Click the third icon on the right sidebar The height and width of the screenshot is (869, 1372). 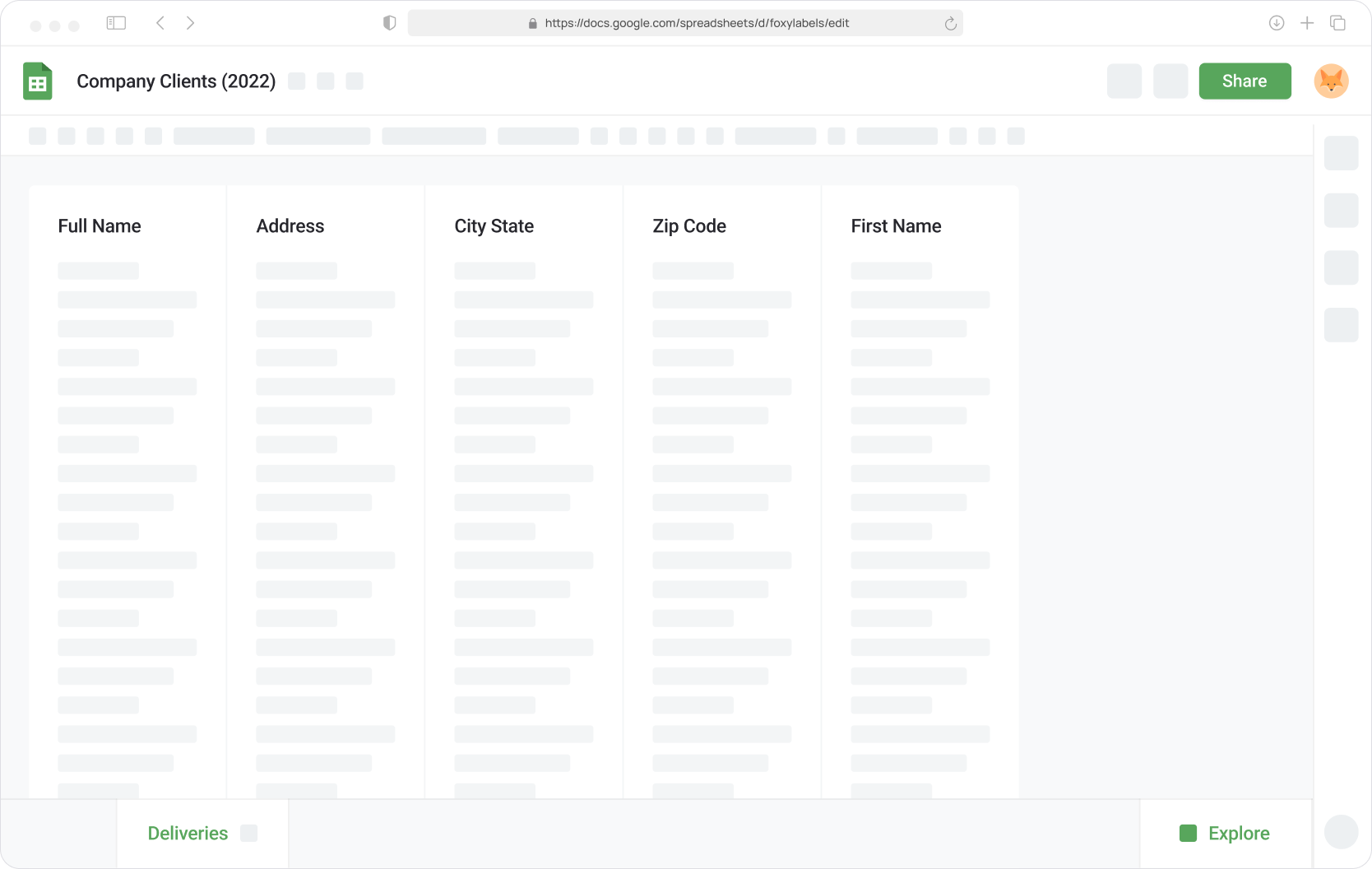point(1341,267)
